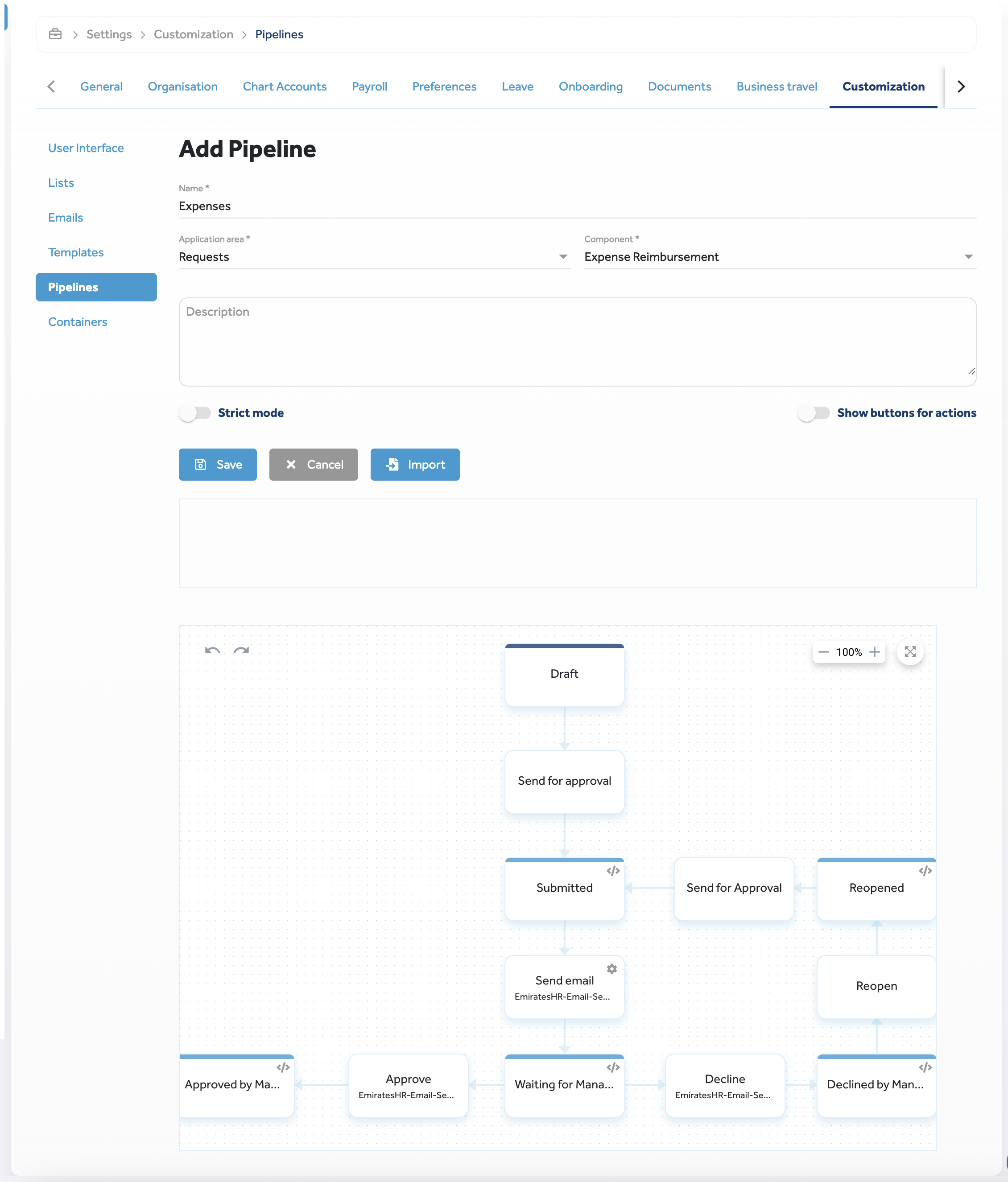
Task: Import a pipeline definition
Action: 415,464
